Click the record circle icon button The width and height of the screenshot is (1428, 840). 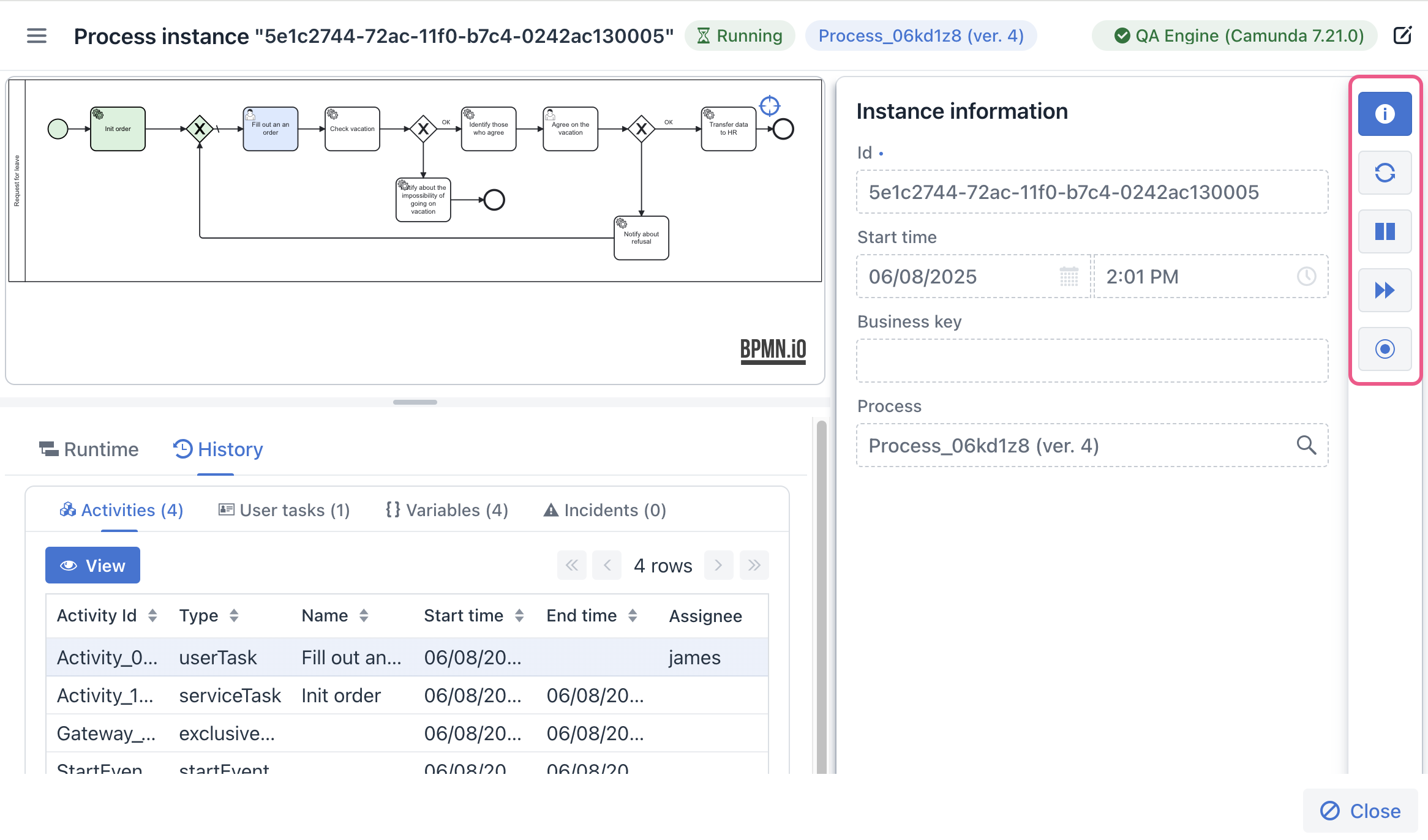pyautogui.click(x=1385, y=349)
